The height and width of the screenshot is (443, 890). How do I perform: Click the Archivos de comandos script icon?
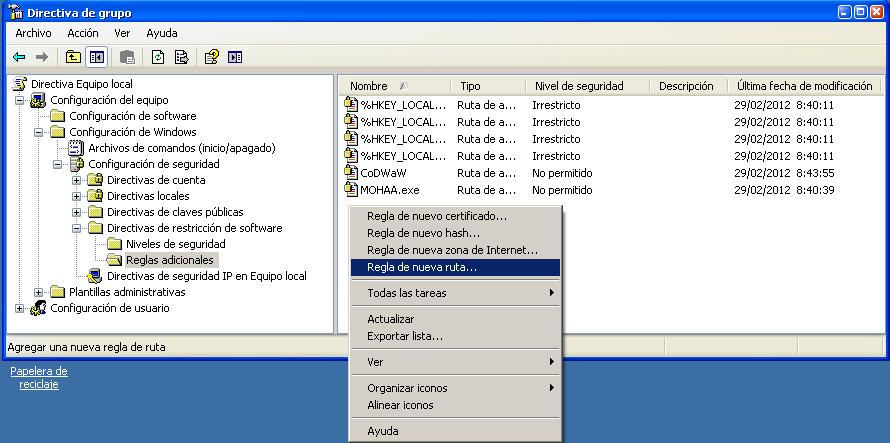[75, 148]
